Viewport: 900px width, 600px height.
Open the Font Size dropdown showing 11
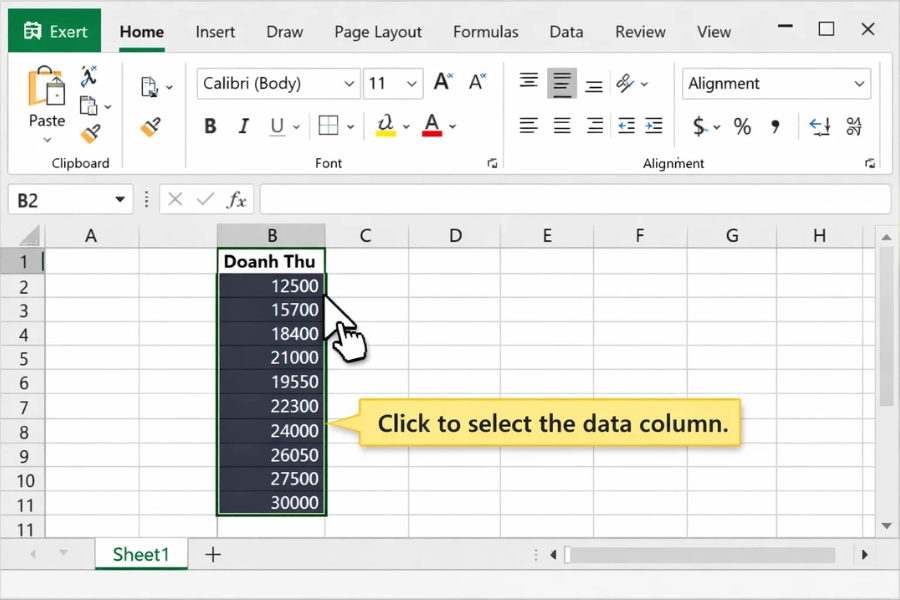[x=393, y=84]
